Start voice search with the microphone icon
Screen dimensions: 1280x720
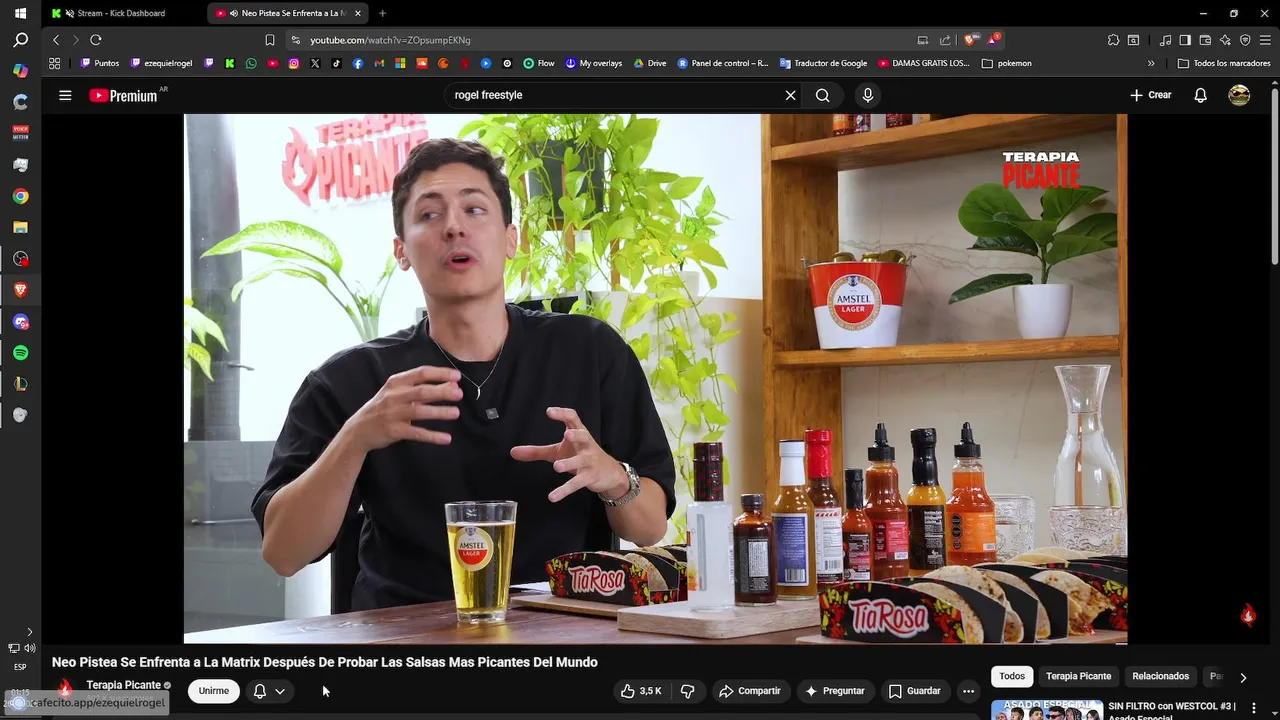coord(867,95)
